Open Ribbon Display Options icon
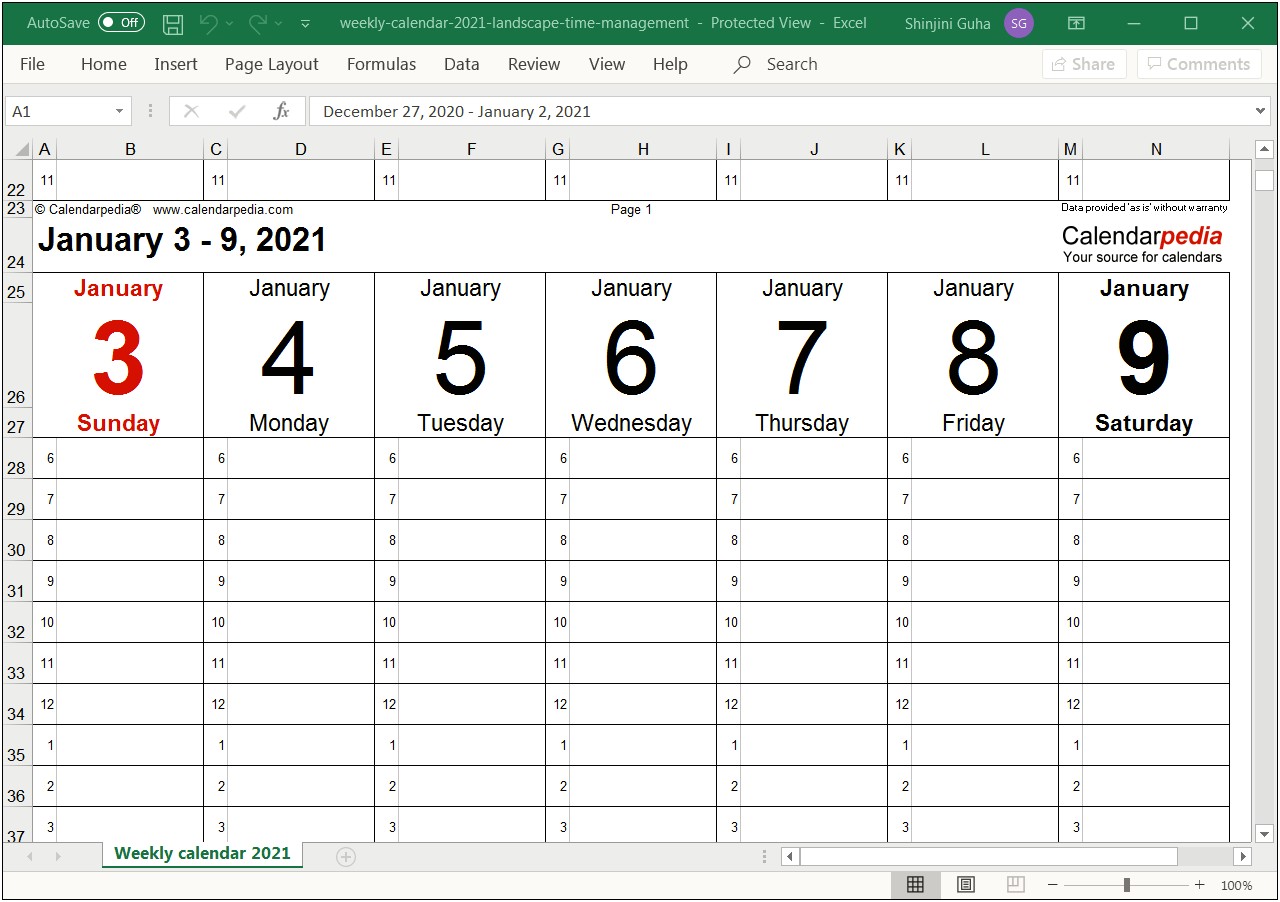Screen dimensions: 1280x902 pos(1076,23)
